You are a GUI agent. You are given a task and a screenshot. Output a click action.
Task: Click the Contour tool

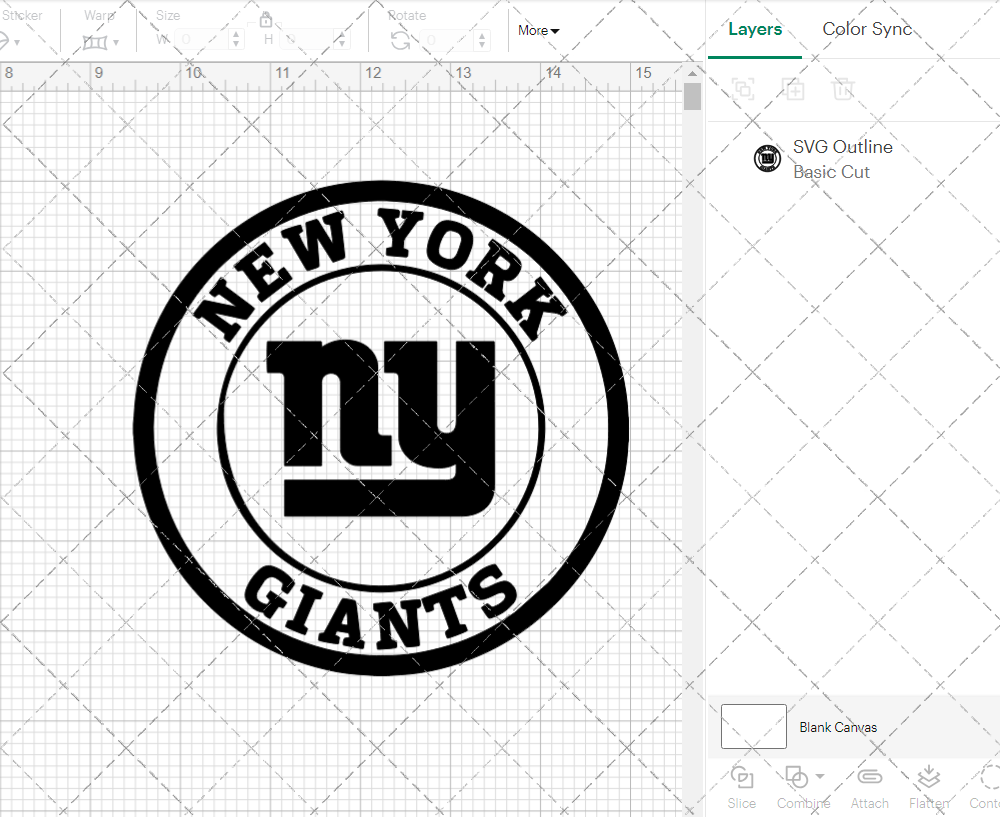coord(987,788)
